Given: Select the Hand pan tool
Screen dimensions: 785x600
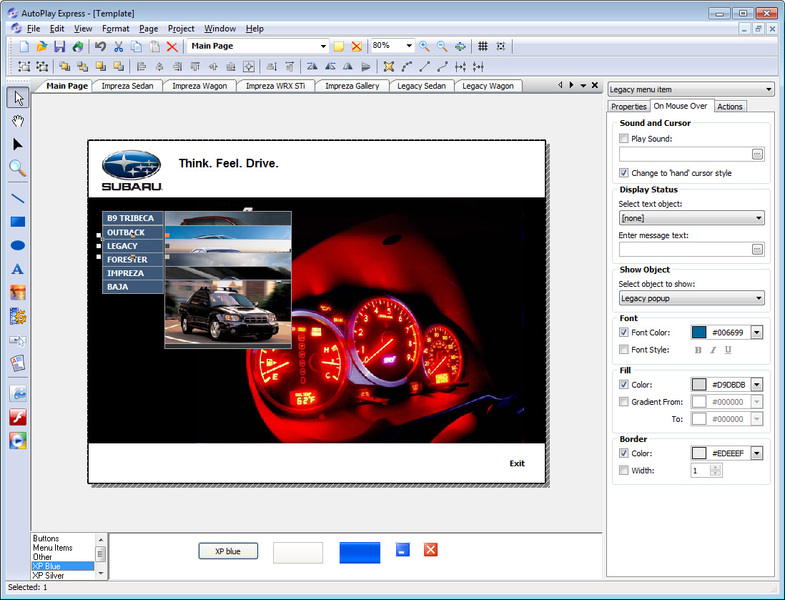Looking at the screenshot, I should pos(18,121).
